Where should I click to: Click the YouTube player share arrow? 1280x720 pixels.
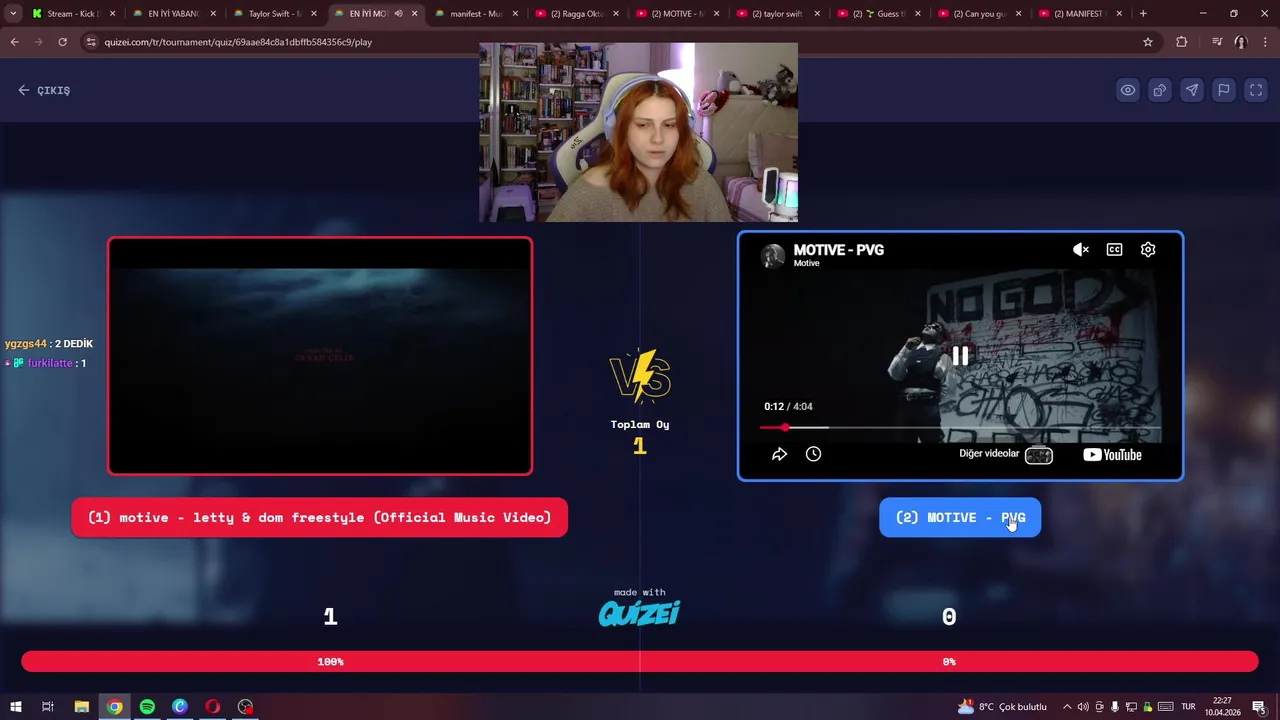click(779, 454)
